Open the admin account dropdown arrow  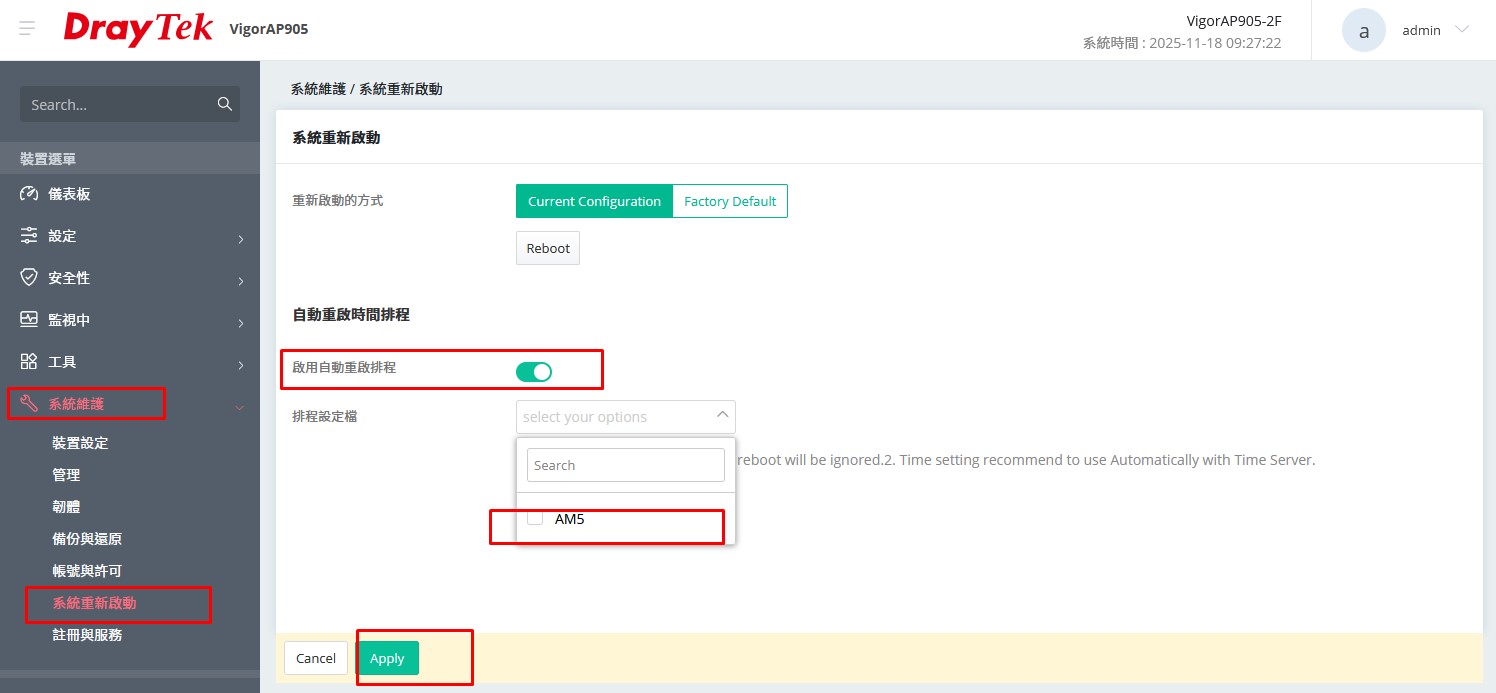coord(1462,30)
